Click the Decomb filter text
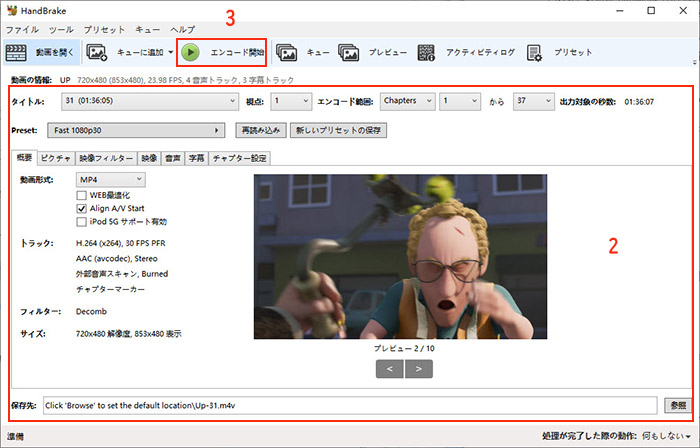 [x=91, y=311]
